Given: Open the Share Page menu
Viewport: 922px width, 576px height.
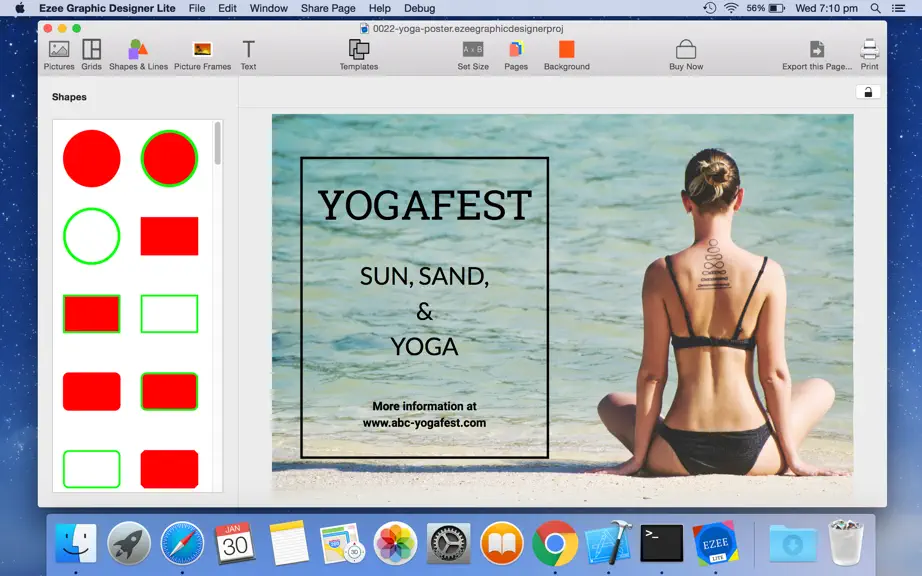Looking at the screenshot, I should tap(328, 8).
